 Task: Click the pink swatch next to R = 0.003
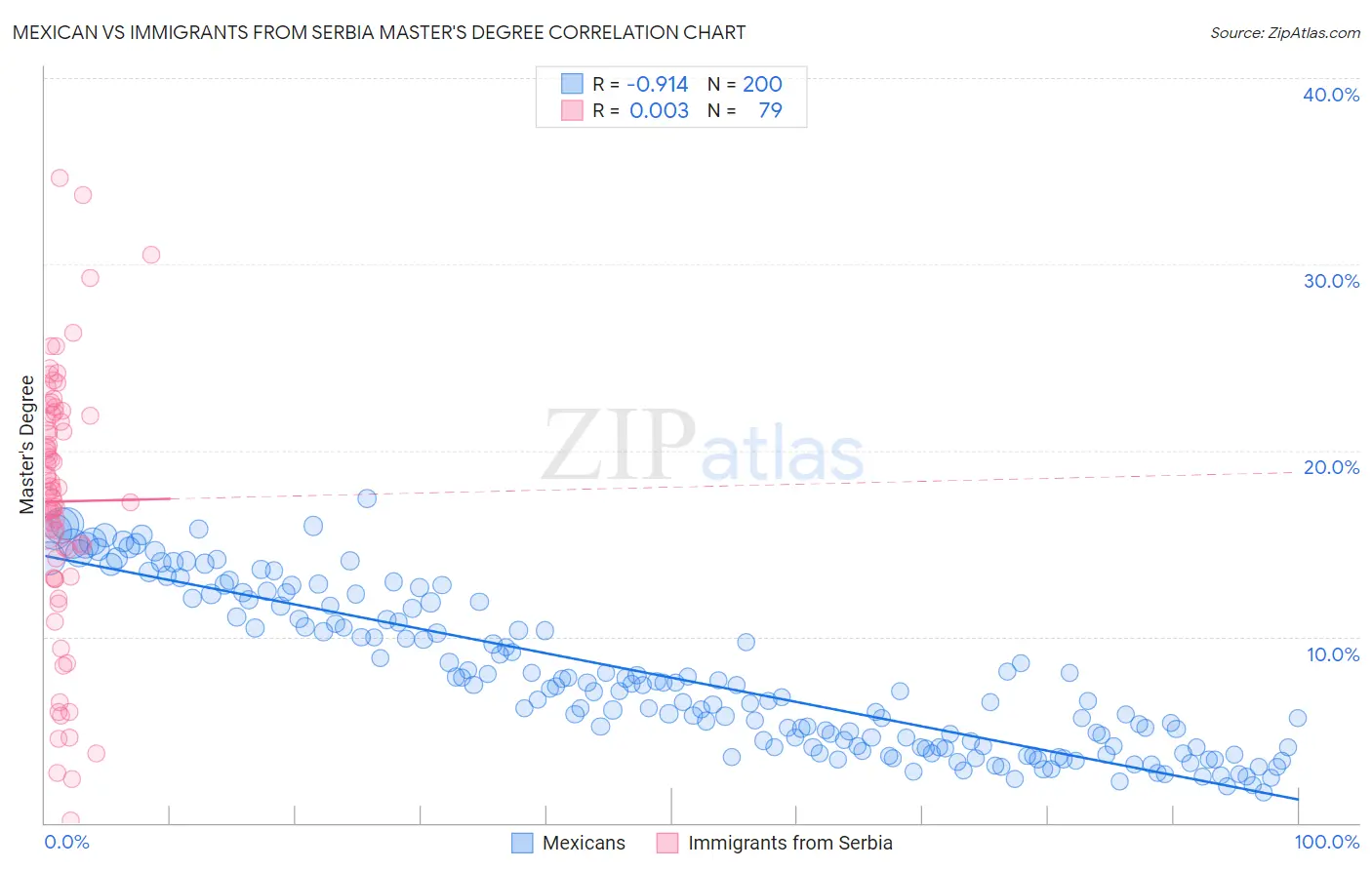click(x=572, y=110)
